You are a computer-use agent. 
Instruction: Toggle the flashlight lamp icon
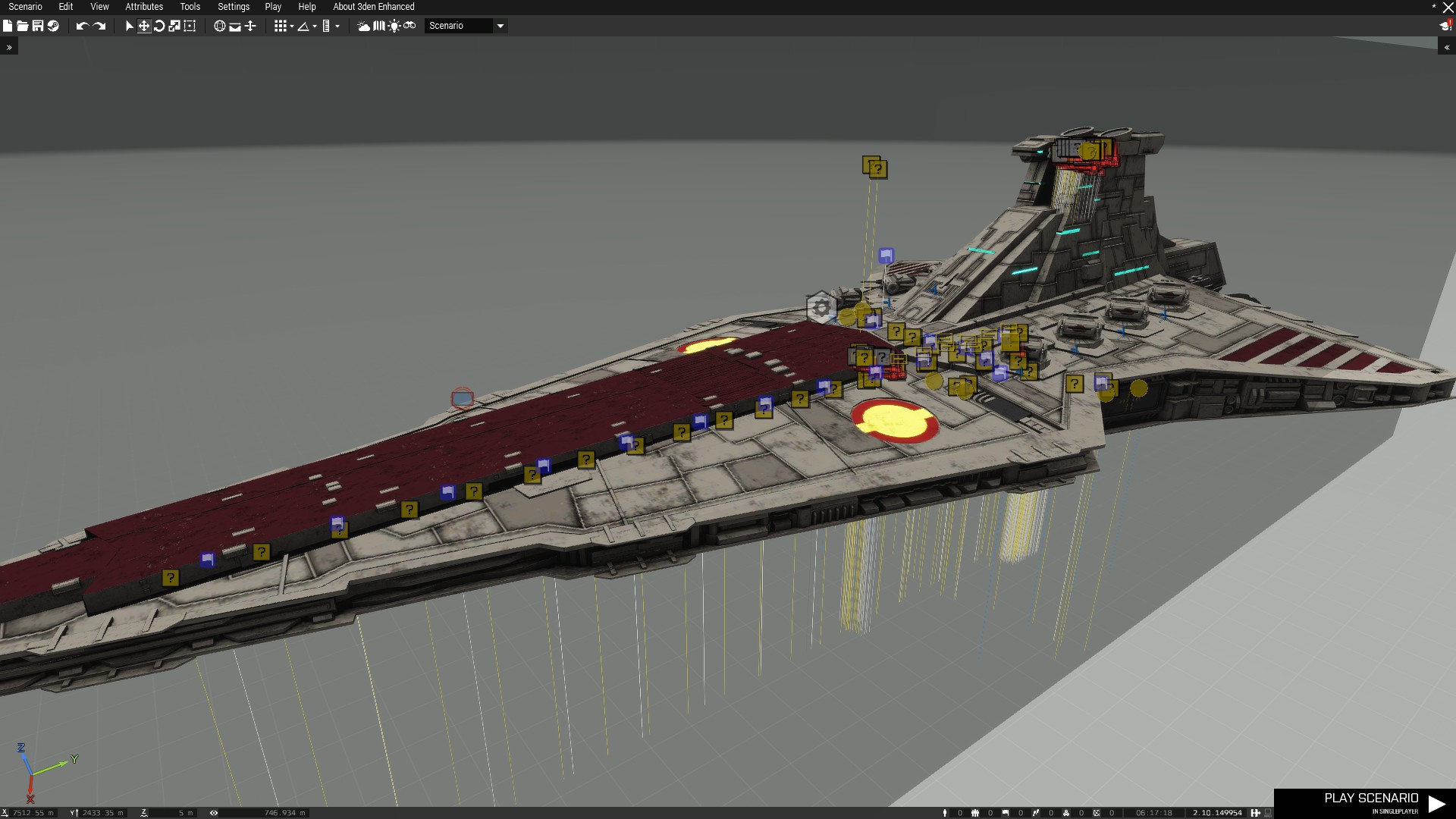[394, 26]
